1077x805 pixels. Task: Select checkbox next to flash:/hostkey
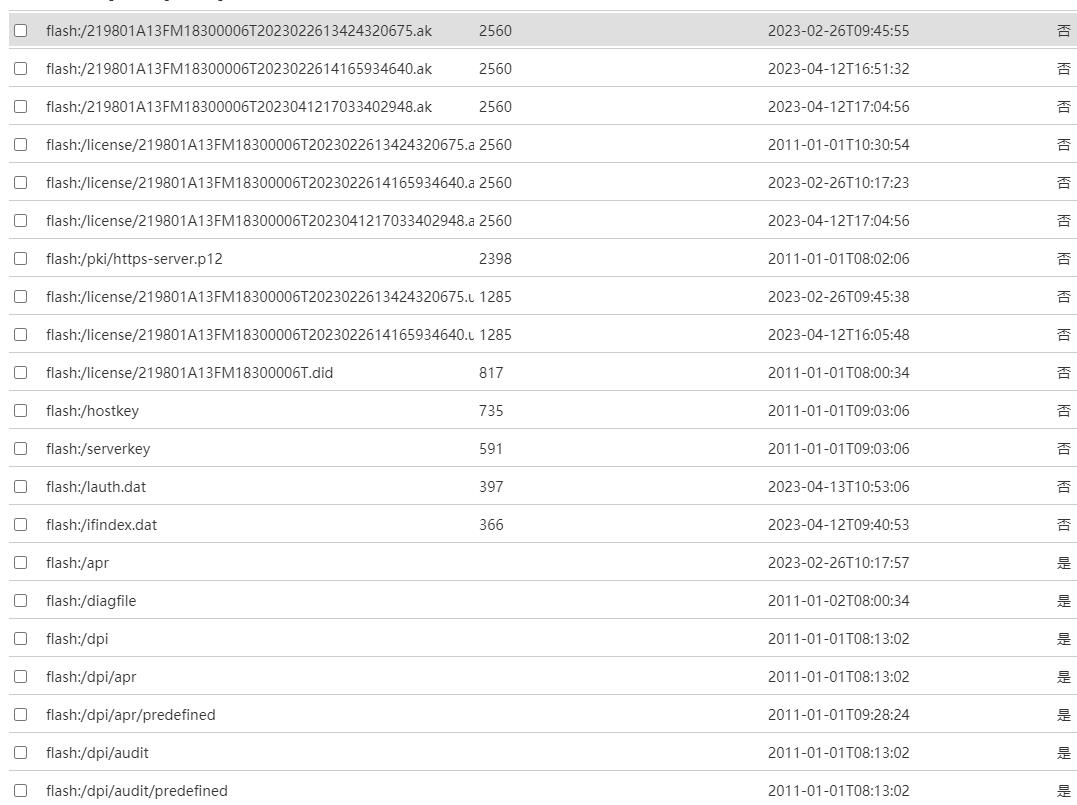pyautogui.click(x=20, y=411)
